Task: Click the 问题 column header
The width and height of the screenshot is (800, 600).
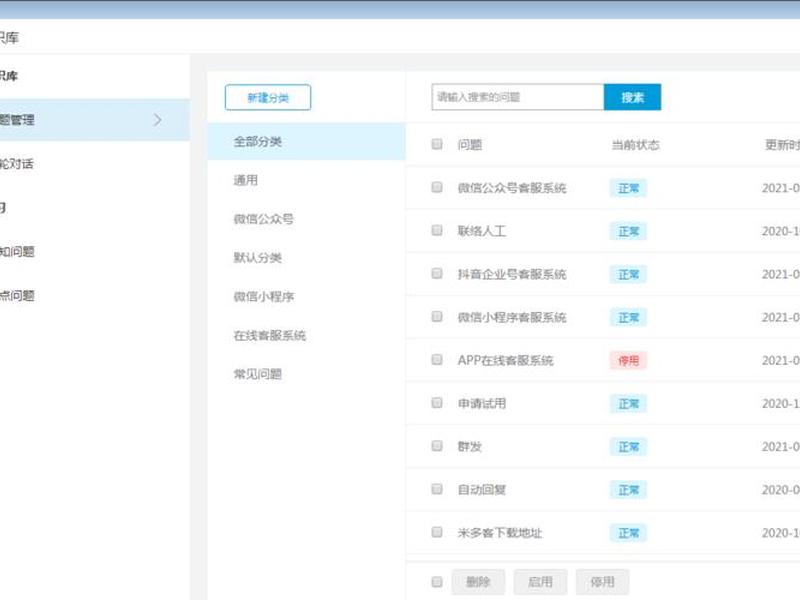Action: pyautogui.click(x=470, y=145)
